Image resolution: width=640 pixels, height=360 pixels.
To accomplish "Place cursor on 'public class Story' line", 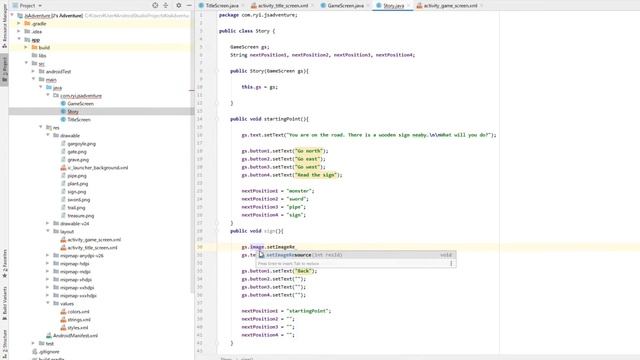I will coord(247,31).
